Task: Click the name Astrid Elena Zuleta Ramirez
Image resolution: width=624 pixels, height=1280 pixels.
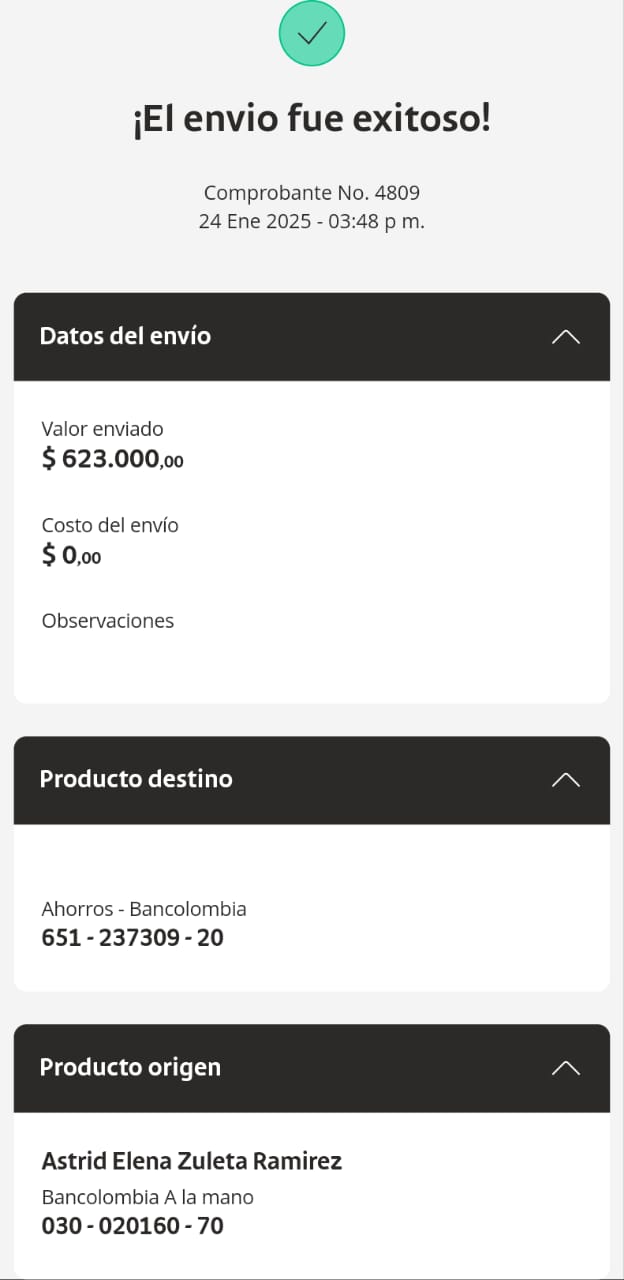Action: coord(192,1161)
